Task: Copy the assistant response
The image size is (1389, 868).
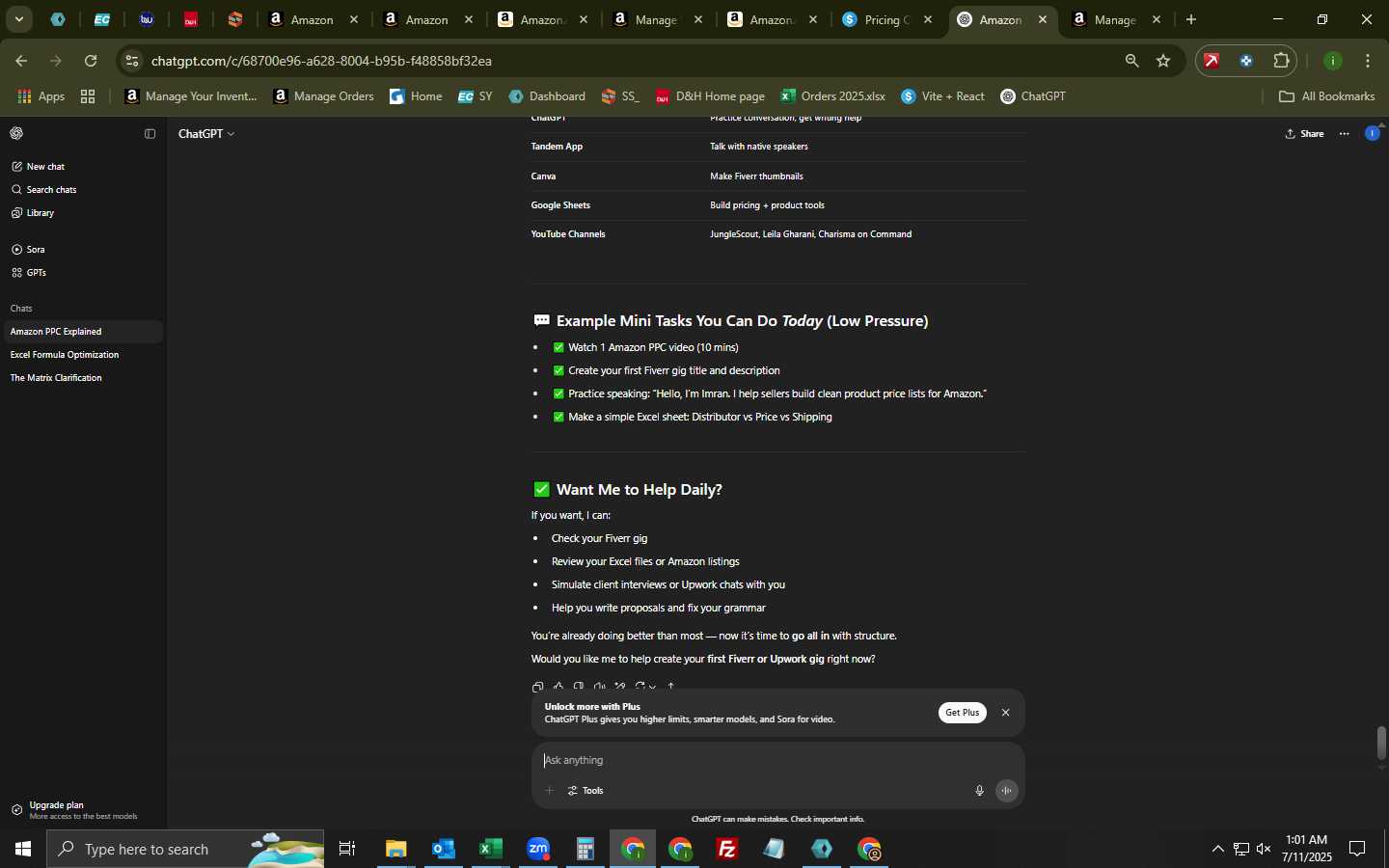Action: coord(537,687)
